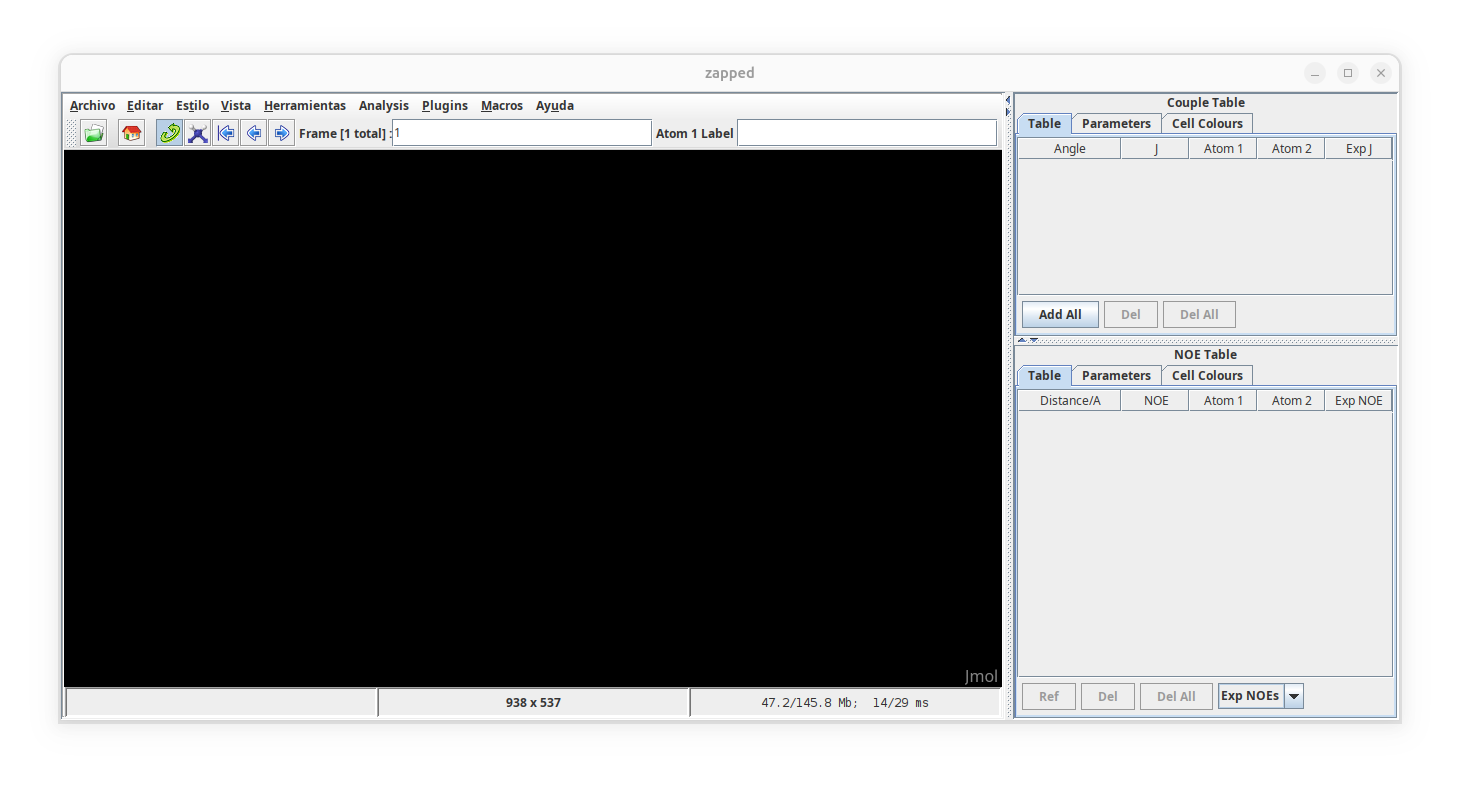Click the down arrow on table divider
The width and height of the screenshot is (1460, 787).
1034,340
